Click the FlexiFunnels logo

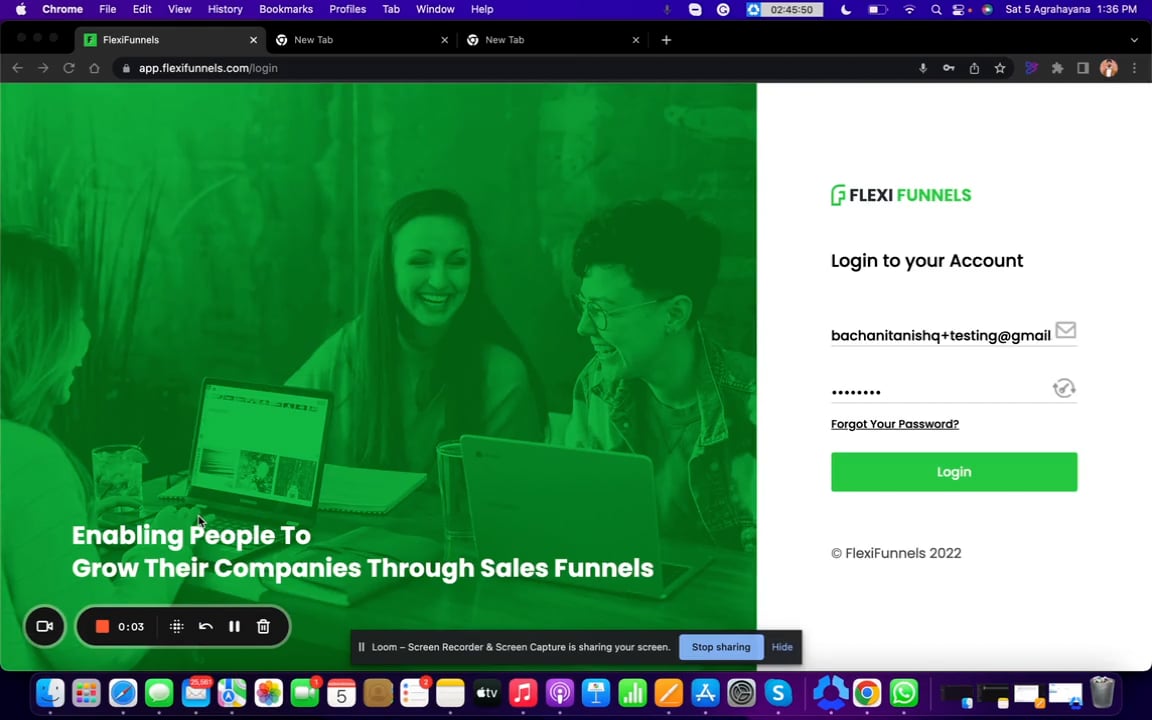pyautogui.click(x=901, y=195)
